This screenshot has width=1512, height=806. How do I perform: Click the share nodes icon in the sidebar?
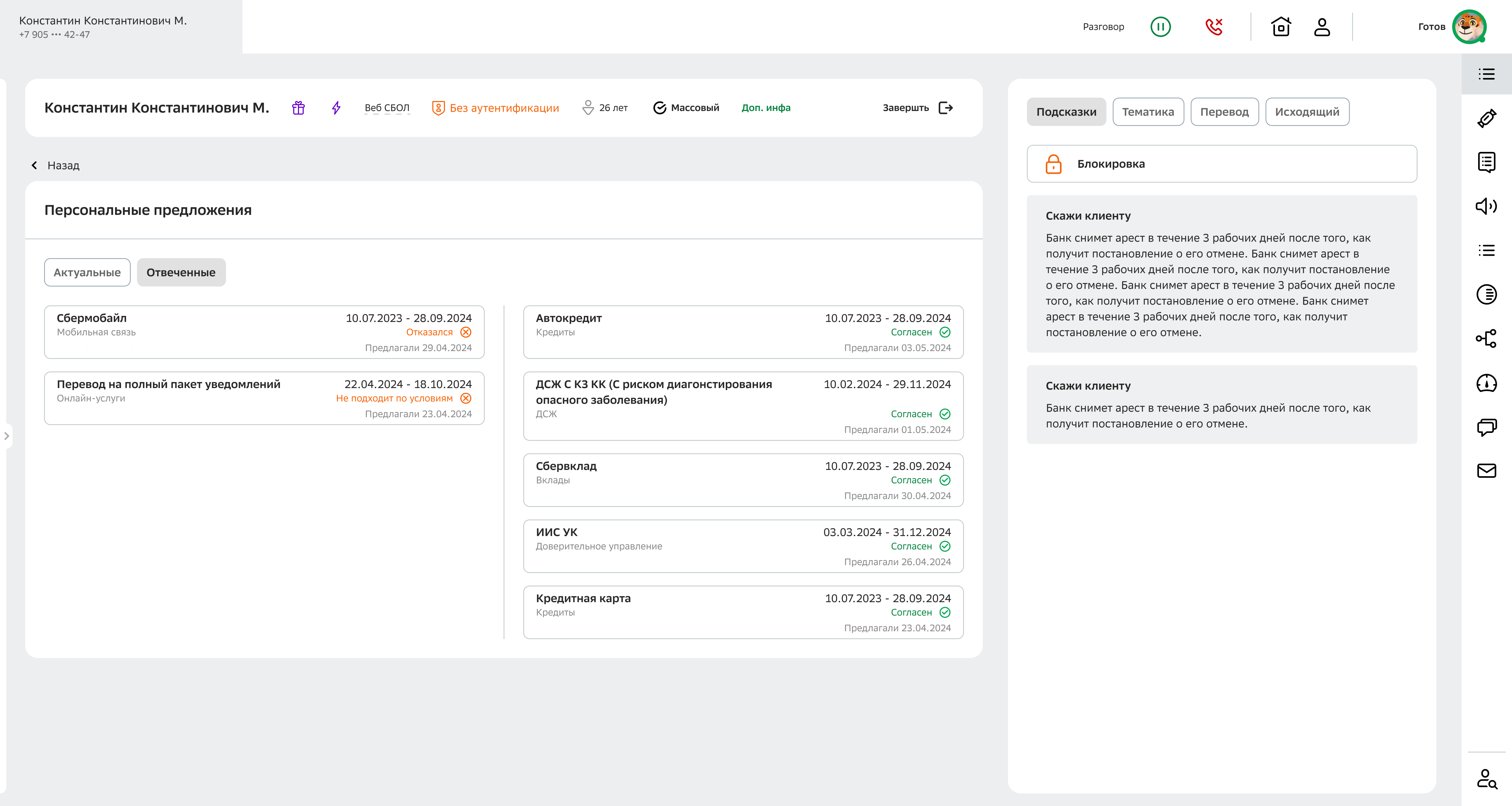(x=1486, y=338)
